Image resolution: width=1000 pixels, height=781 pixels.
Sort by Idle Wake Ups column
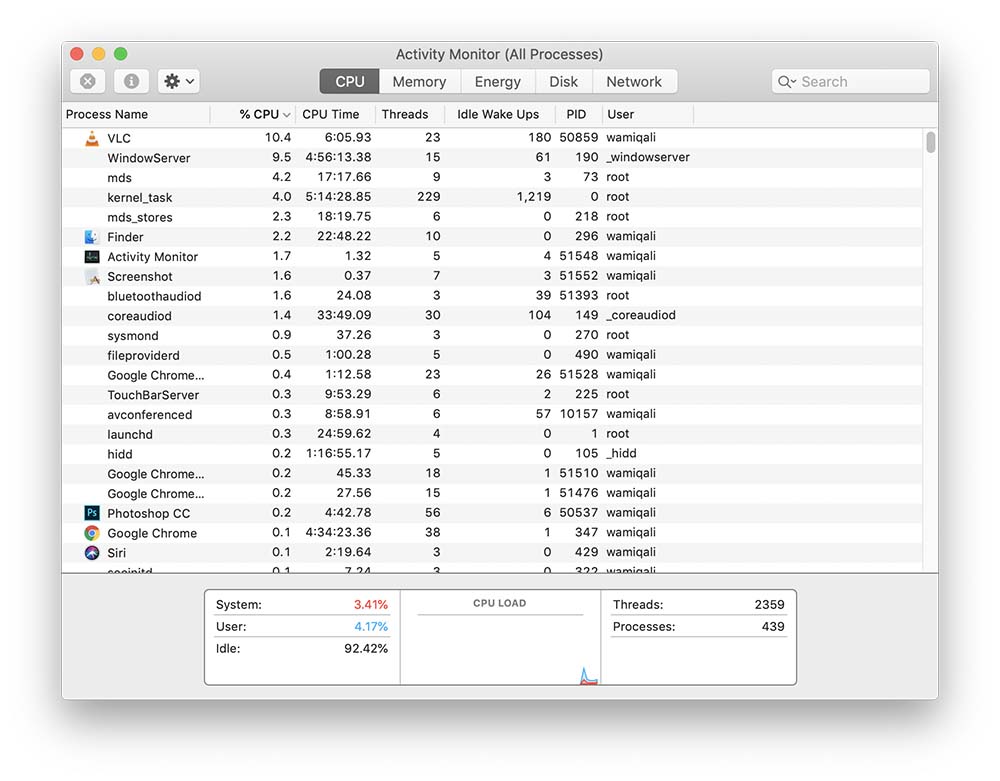(499, 115)
